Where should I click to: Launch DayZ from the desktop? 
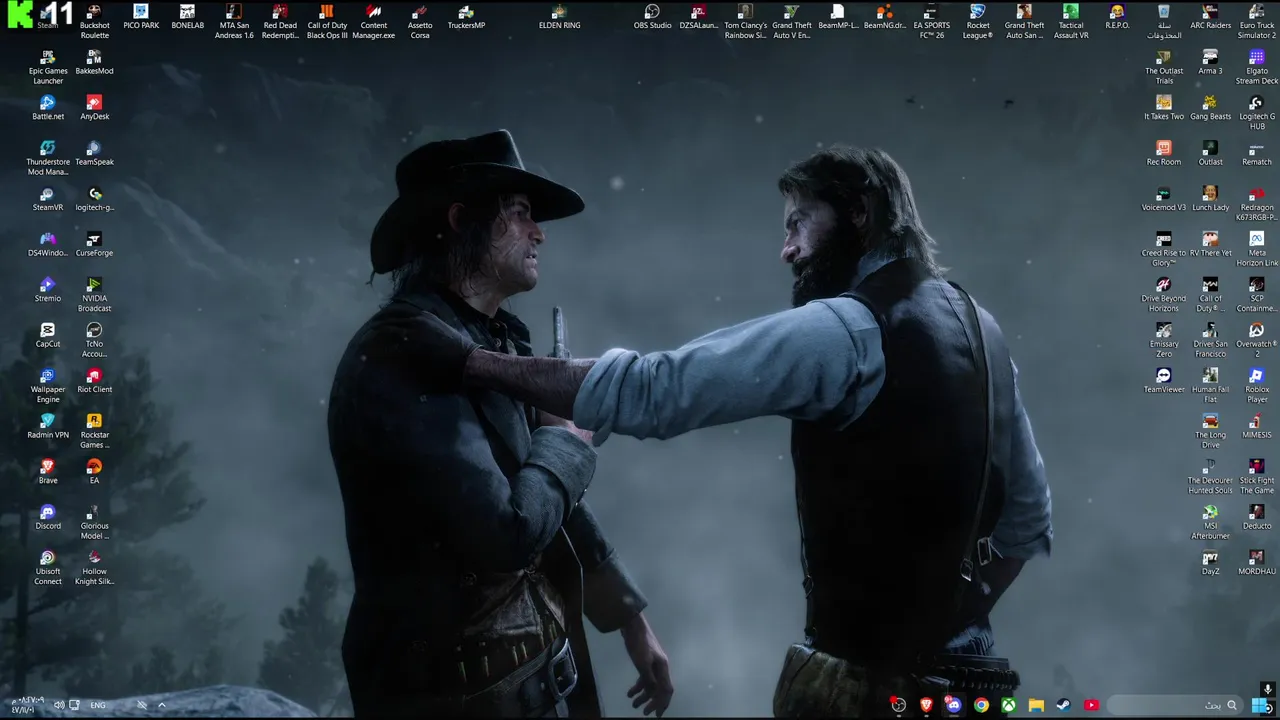tap(1210, 563)
